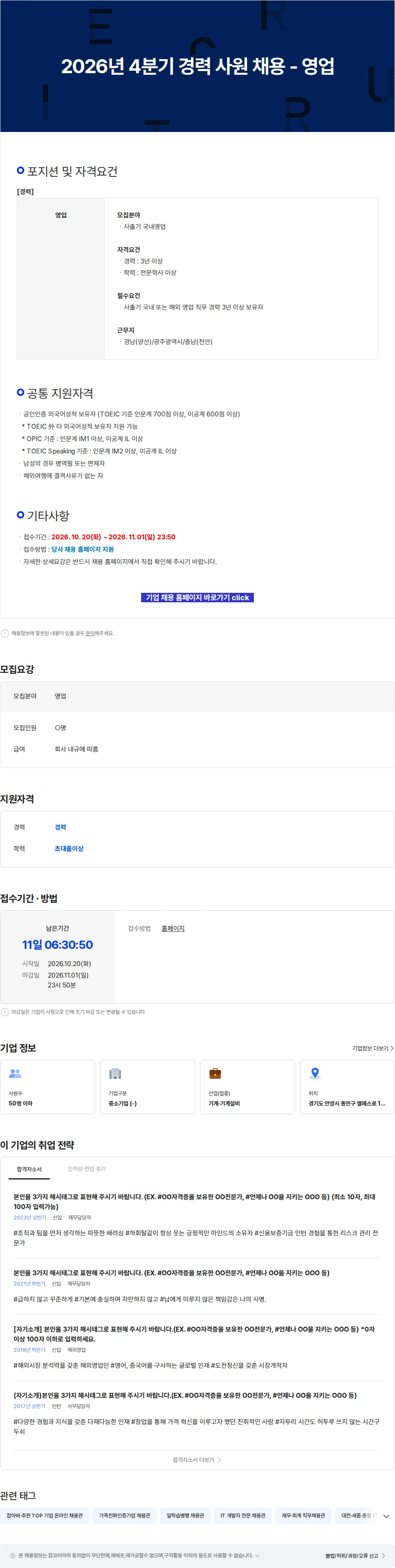Click the 경남(양산)/광주광역시/충남(천안) work location text

(x=167, y=342)
